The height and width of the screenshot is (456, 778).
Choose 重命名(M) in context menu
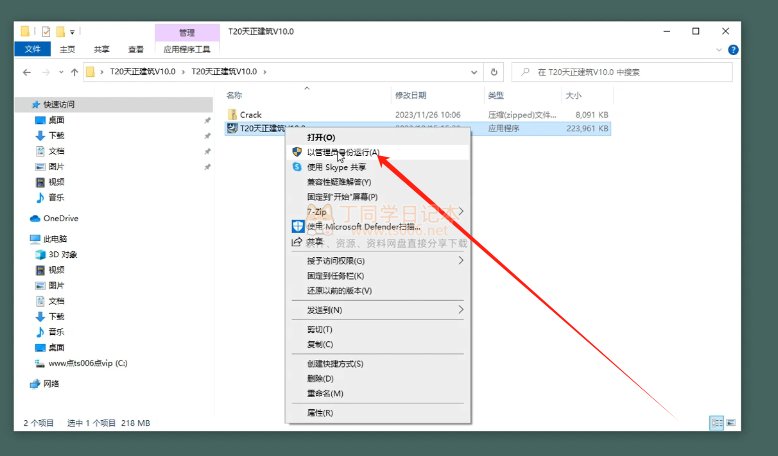click(378, 393)
